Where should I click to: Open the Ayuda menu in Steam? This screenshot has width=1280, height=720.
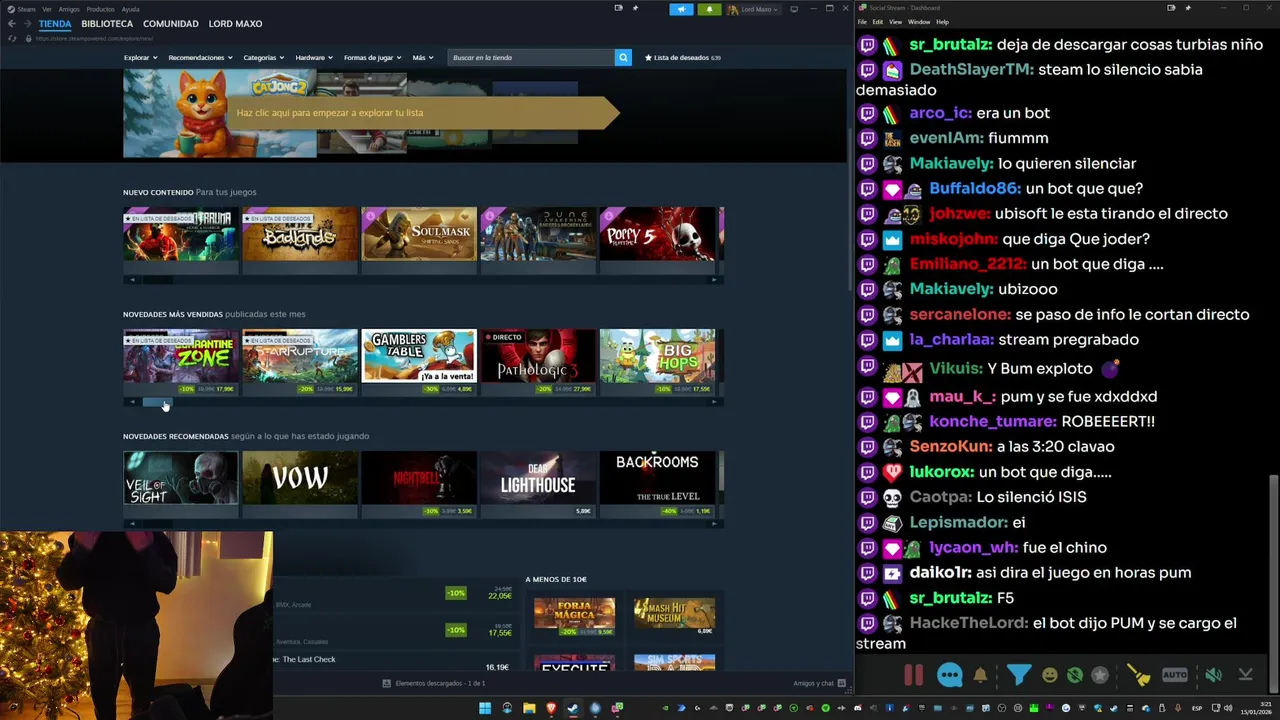point(130,9)
